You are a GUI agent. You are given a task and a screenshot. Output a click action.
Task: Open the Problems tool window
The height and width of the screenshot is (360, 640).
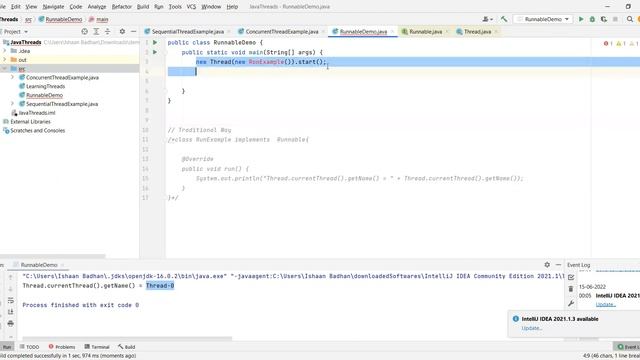pyautogui.click(x=62, y=347)
